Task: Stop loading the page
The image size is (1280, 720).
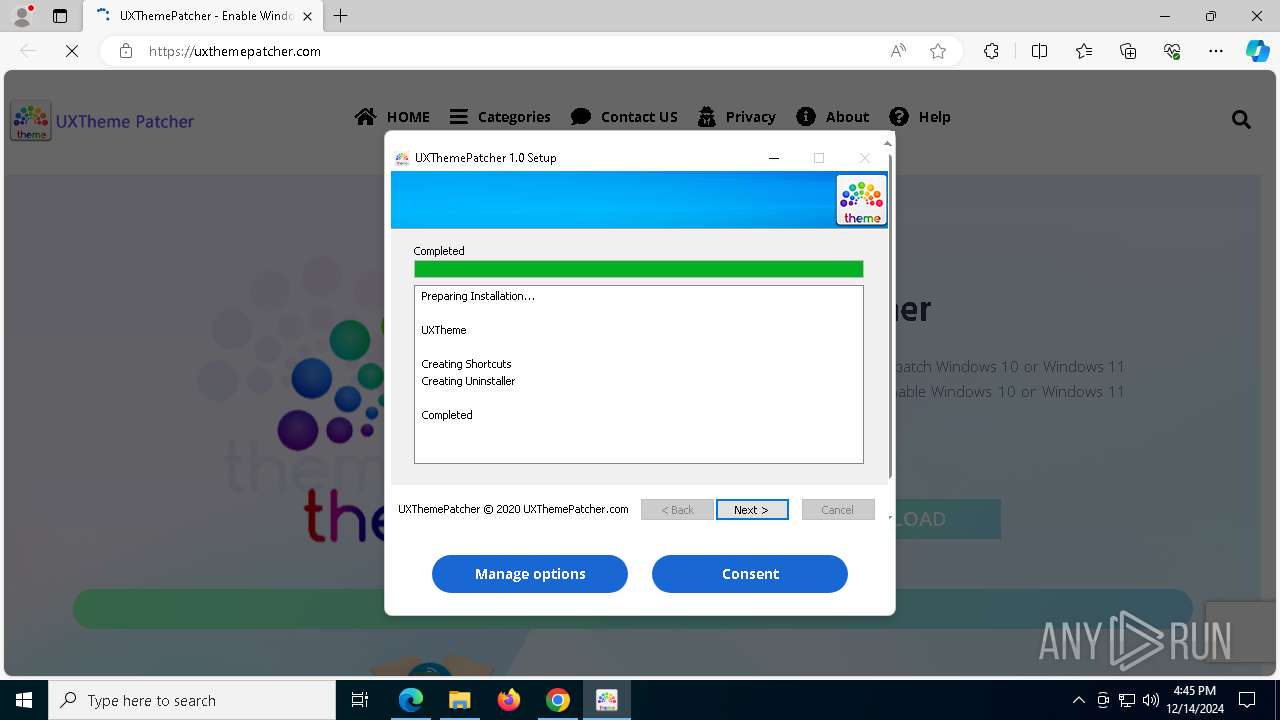Action: point(72,51)
